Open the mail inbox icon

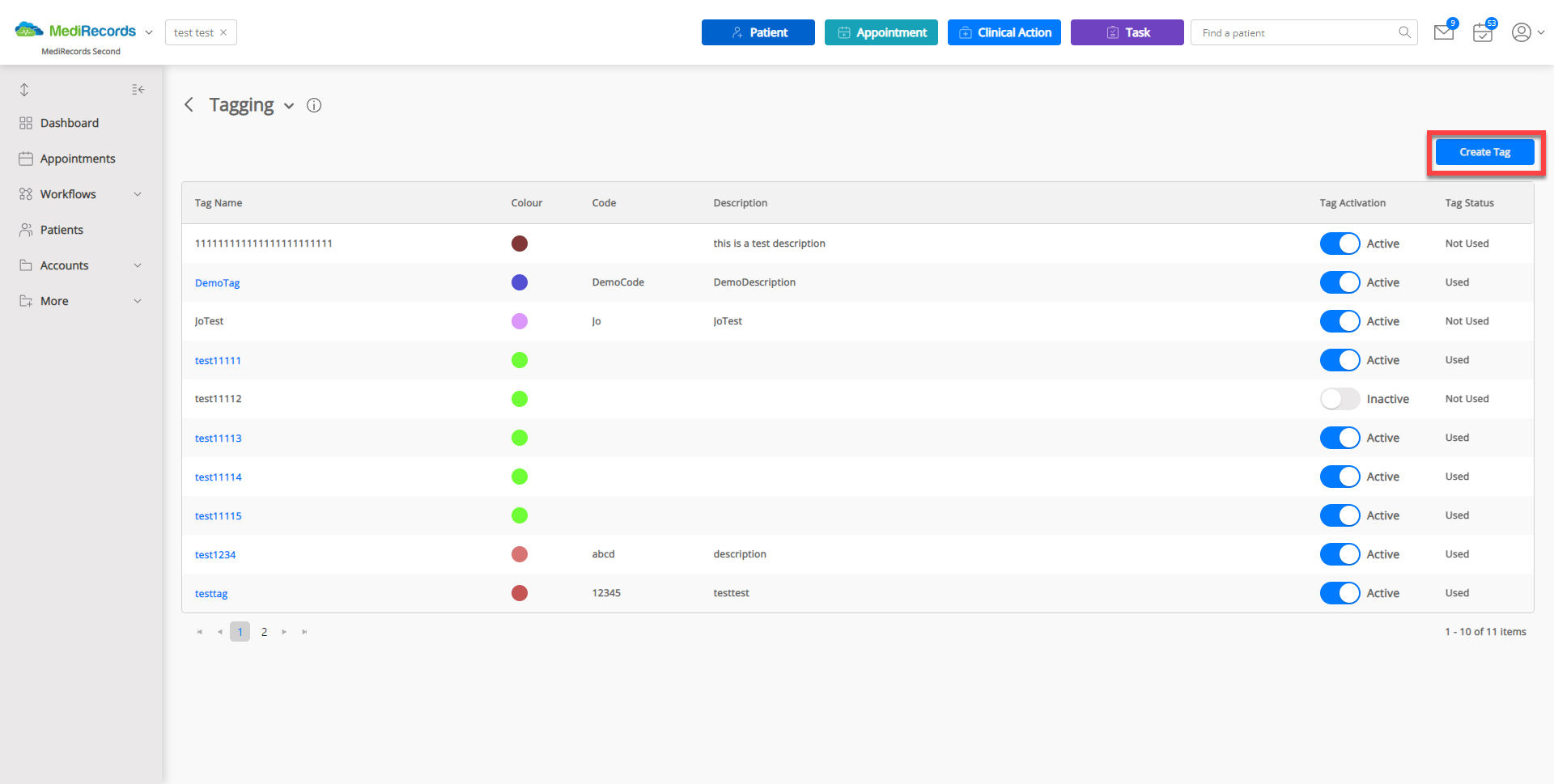[1443, 32]
